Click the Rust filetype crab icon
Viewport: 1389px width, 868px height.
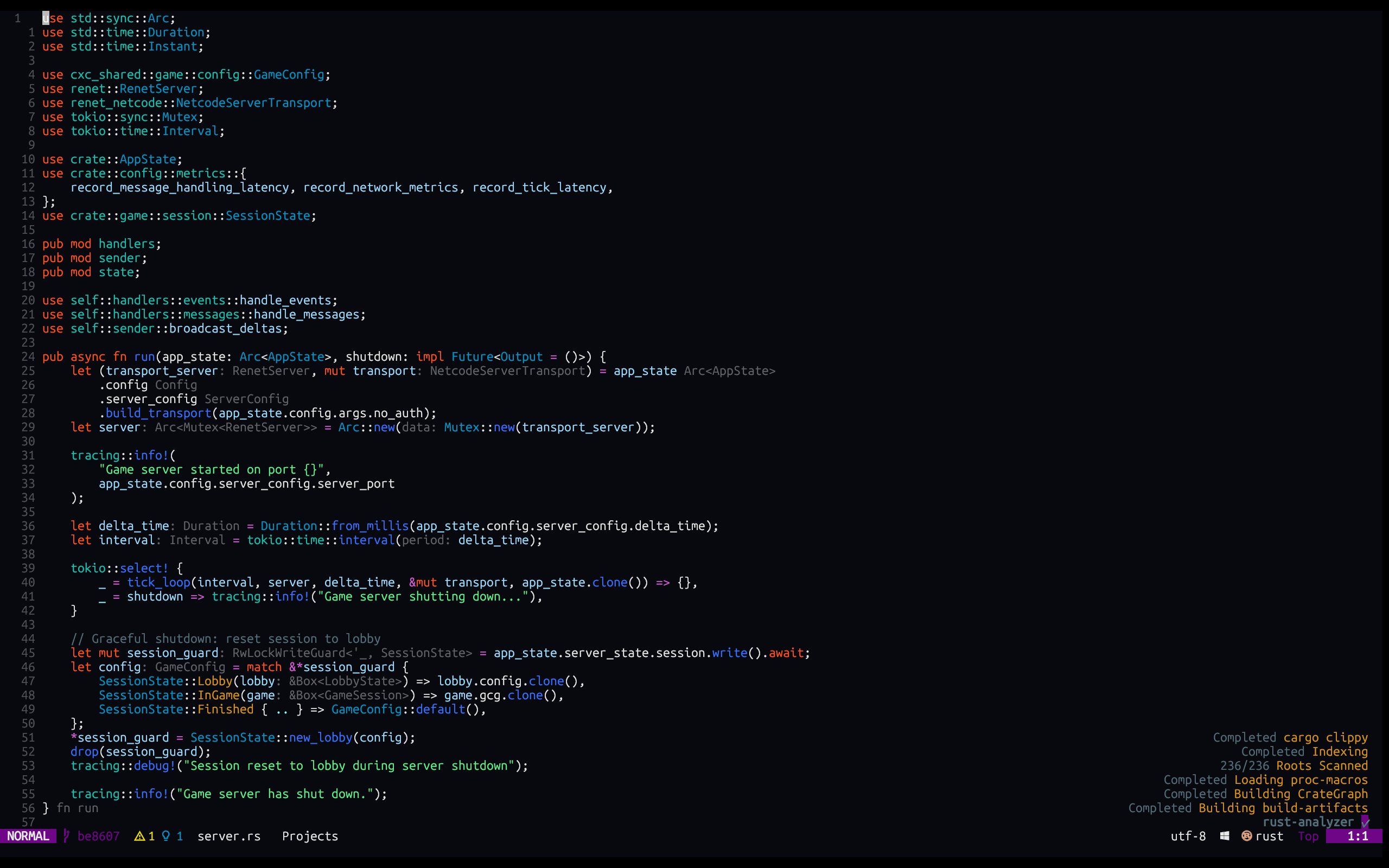pos(1247,836)
